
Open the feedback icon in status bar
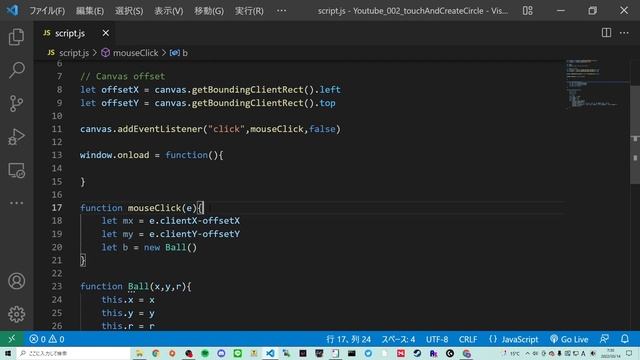(x=604, y=339)
